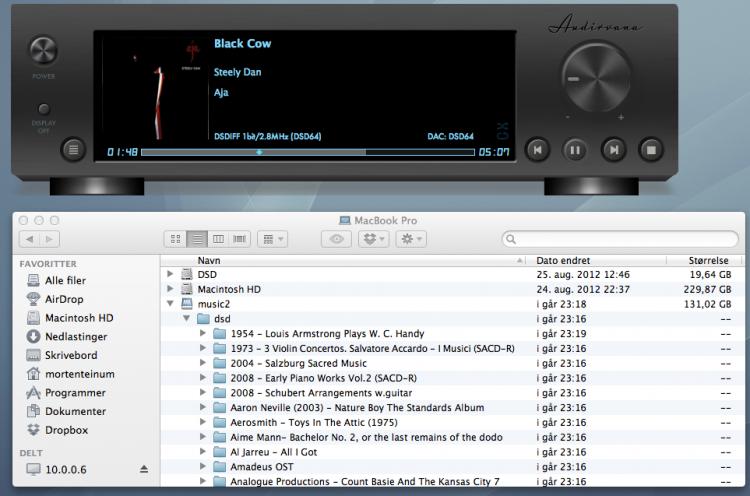This screenshot has width=750, height=496.
Task: Select the Aime Mann Bachelor No. 2 folder
Action: point(366,437)
